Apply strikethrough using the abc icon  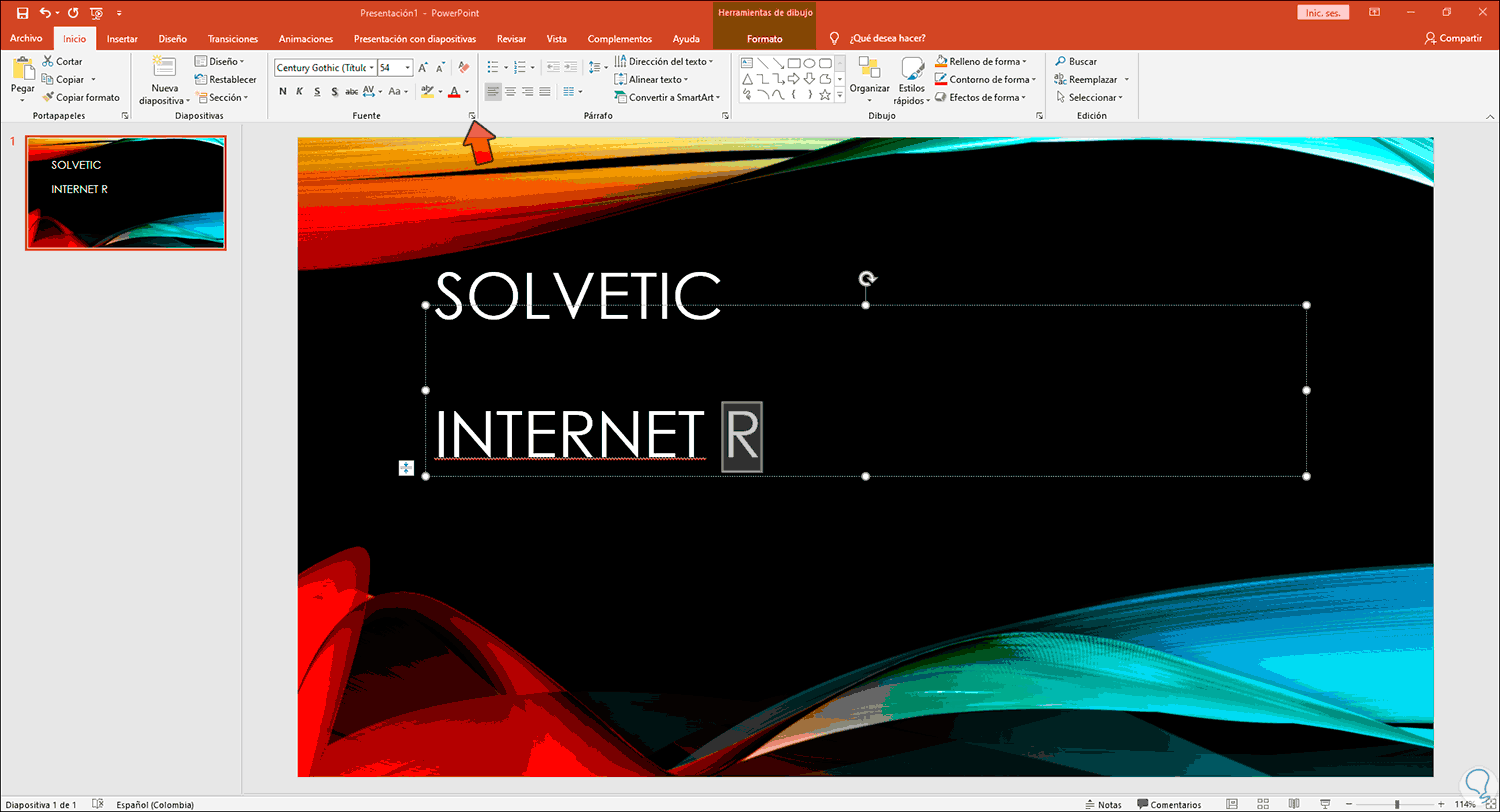pyautogui.click(x=352, y=90)
